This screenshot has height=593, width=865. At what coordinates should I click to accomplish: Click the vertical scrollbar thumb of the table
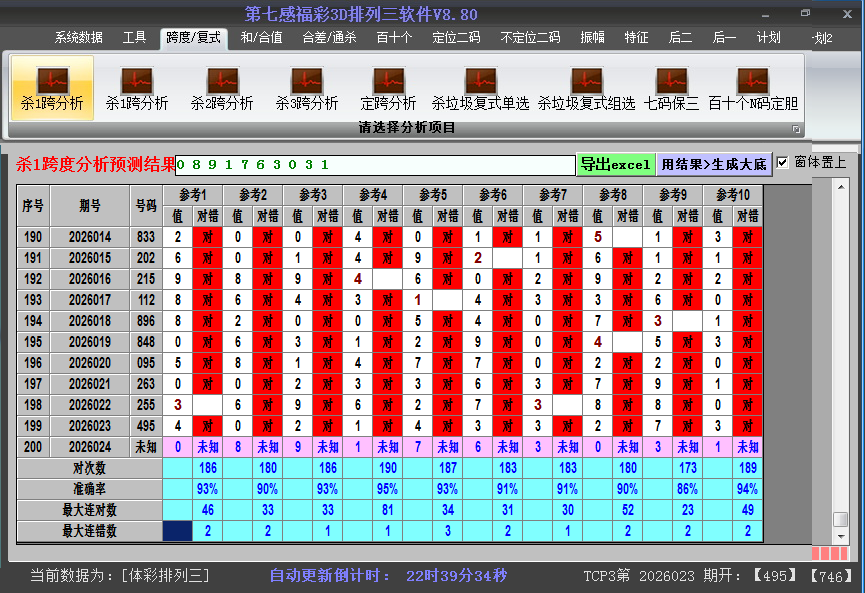(841, 519)
